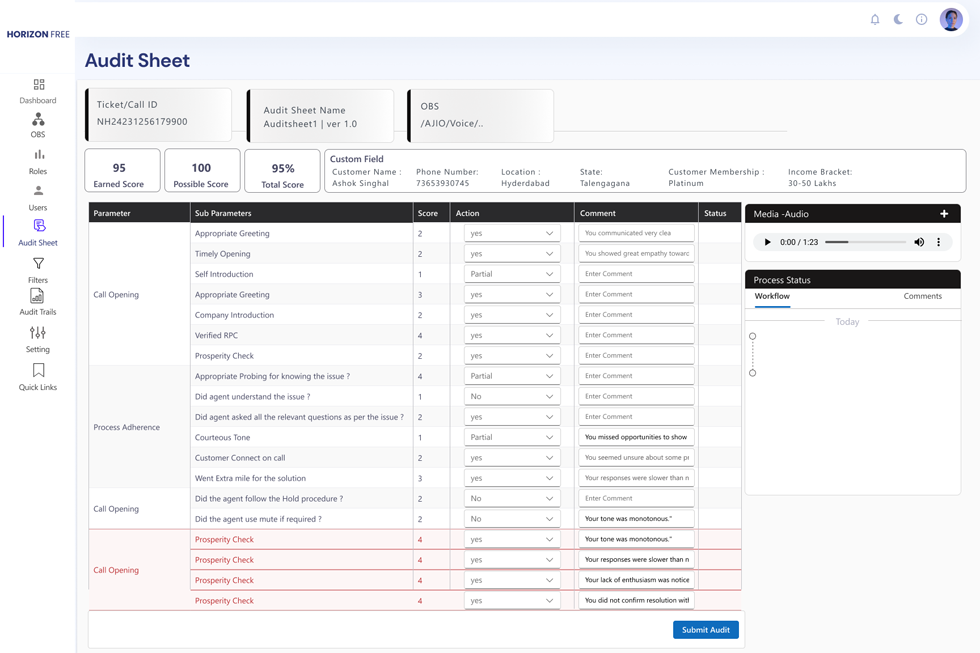This screenshot has height=653, width=980.
Task: Mute the audio player volume
Action: (x=919, y=242)
